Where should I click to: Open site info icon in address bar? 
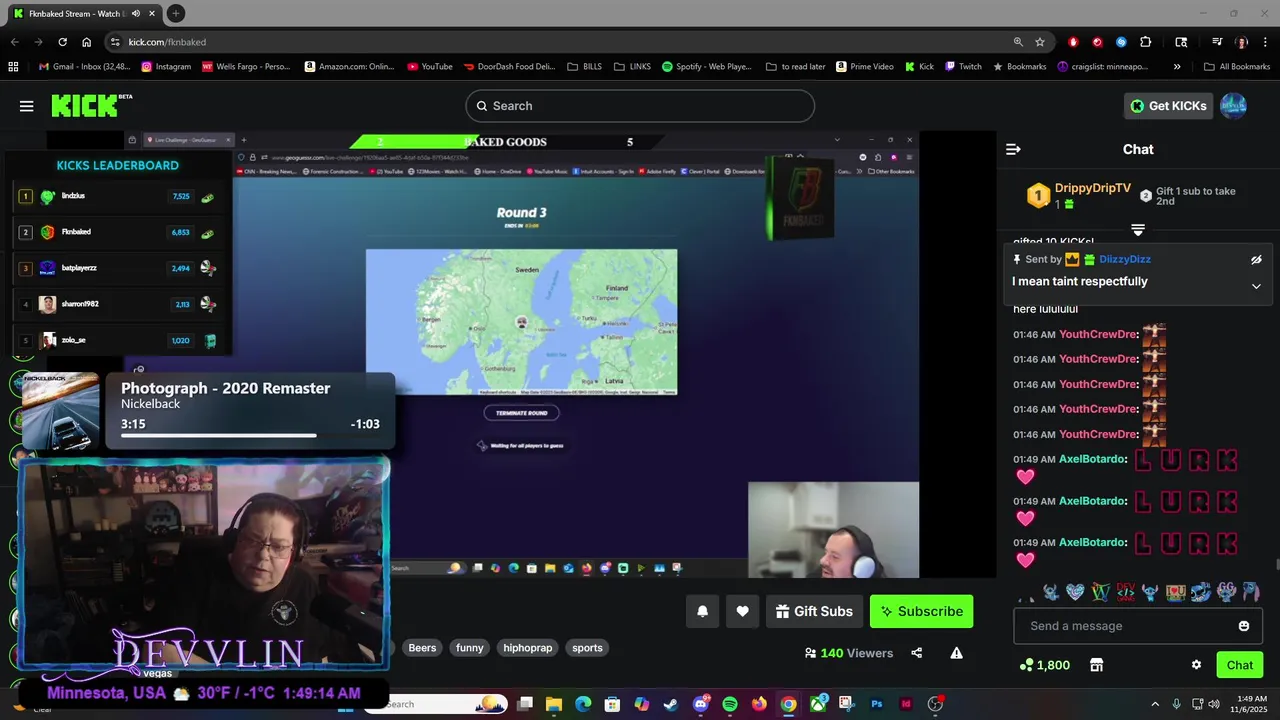(115, 42)
